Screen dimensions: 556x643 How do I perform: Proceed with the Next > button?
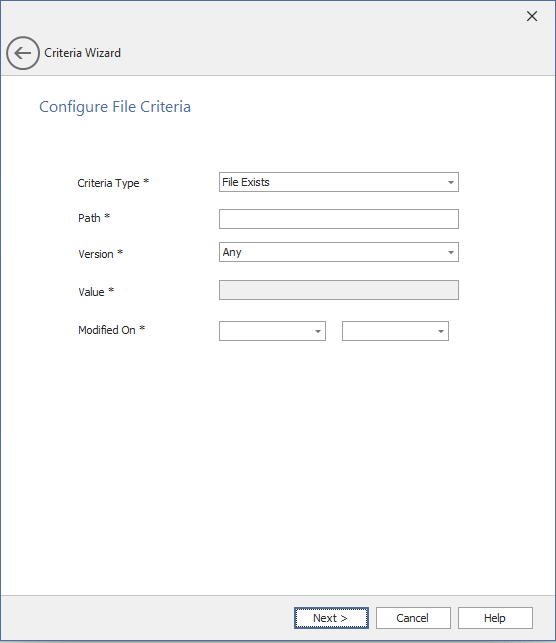coord(331,618)
